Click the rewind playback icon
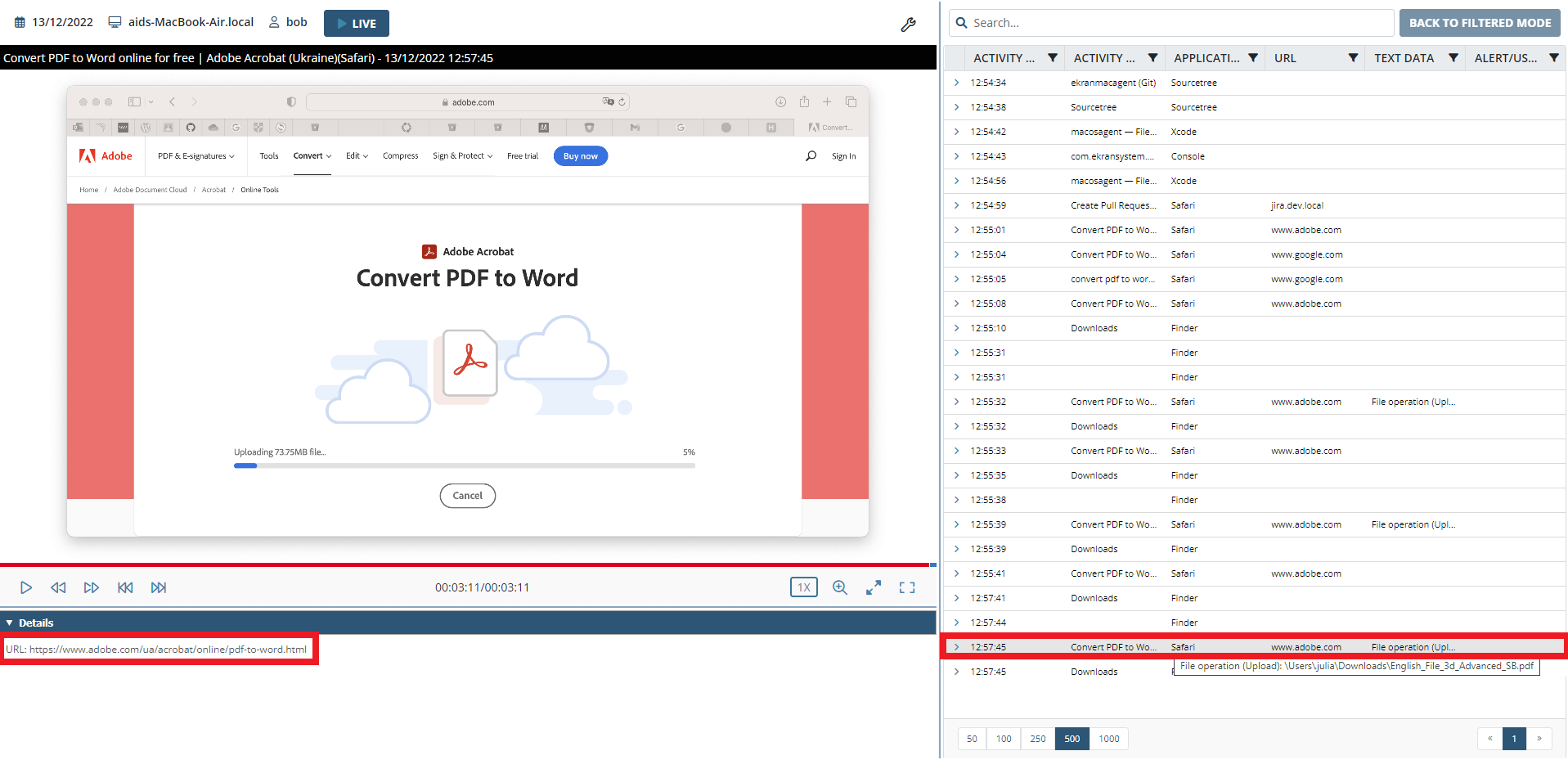 tap(58, 587)
